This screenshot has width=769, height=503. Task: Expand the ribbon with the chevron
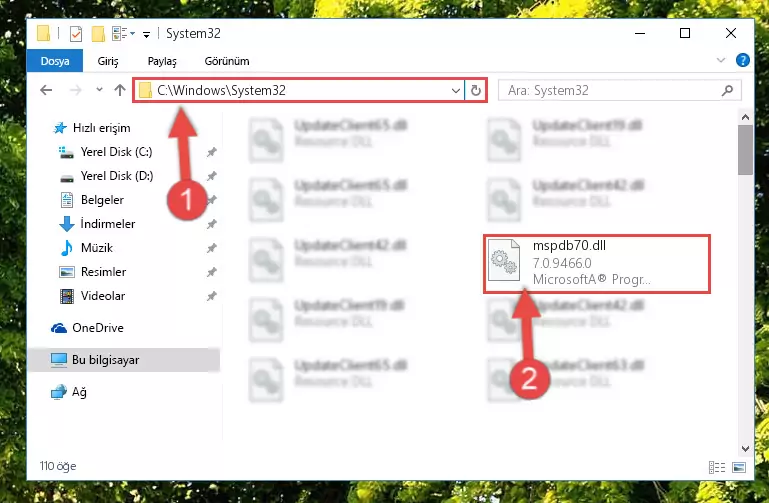pos(720,60)
